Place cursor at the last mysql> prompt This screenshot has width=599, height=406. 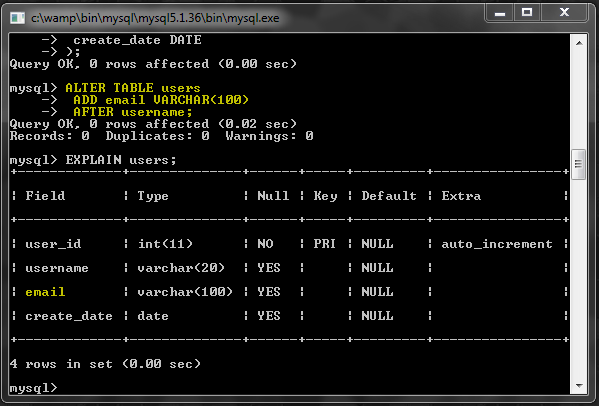click(x=33, y=388)
